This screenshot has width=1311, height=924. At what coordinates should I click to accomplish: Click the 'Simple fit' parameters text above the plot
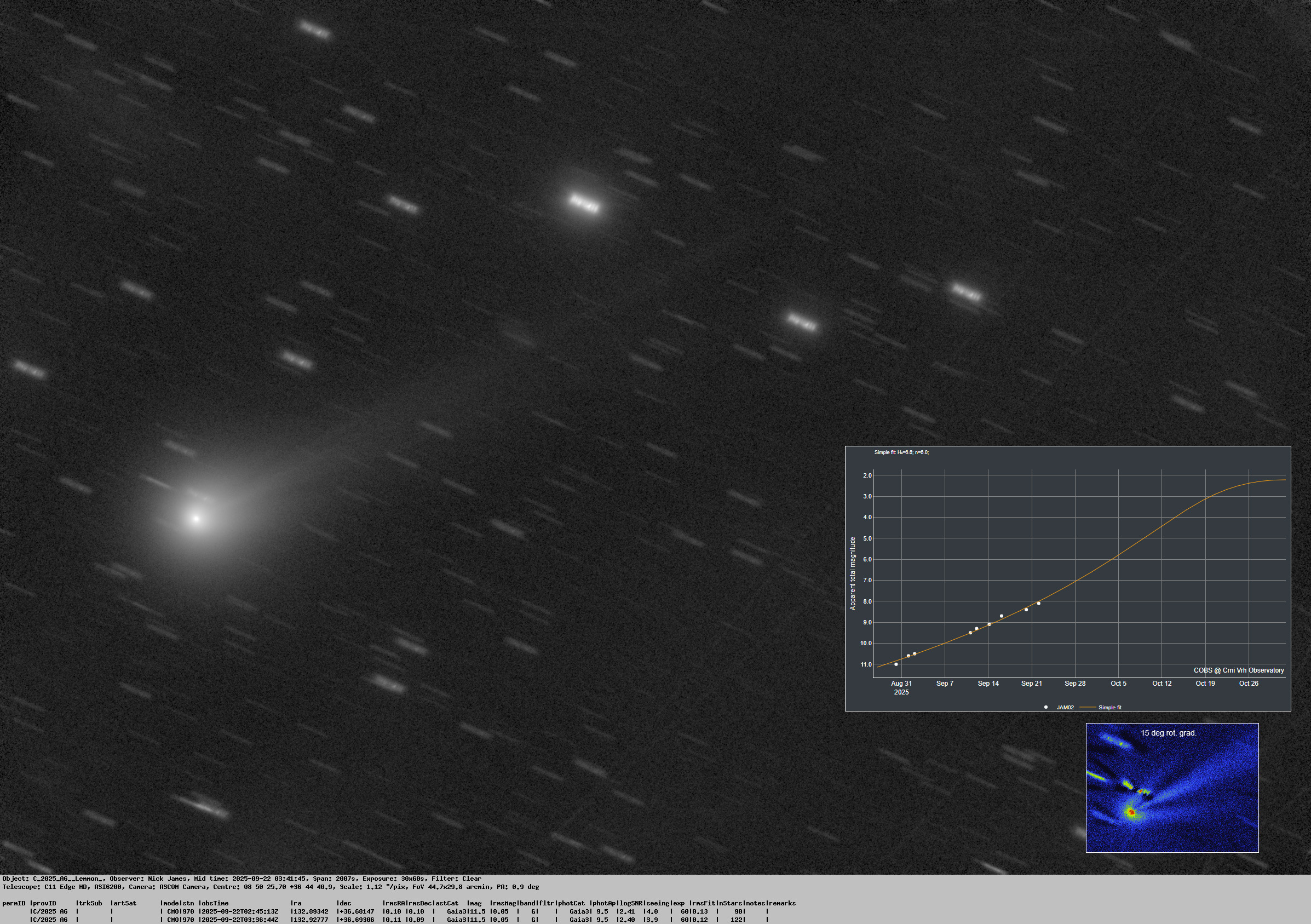coord(901,452)
